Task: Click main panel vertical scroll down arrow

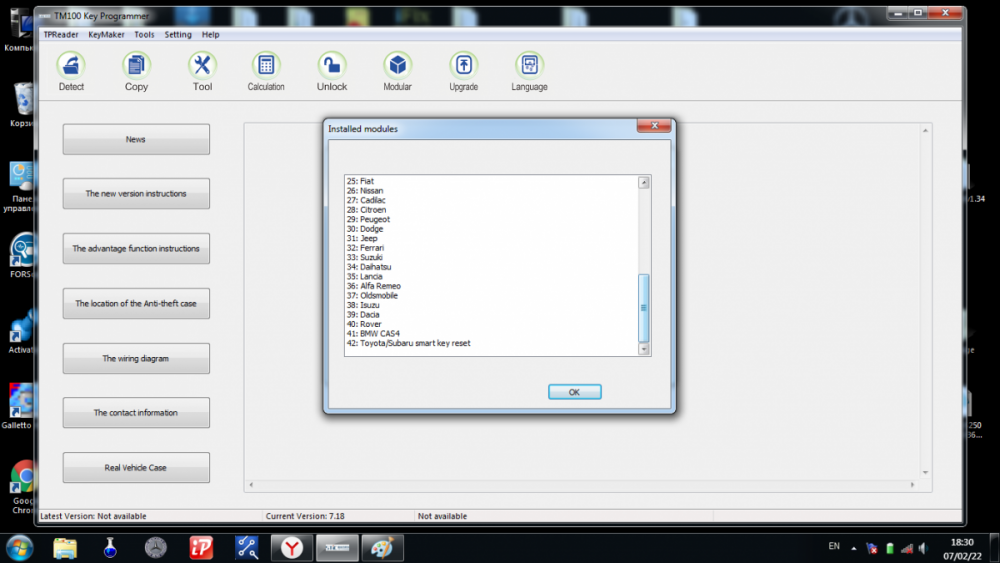Action: [x=925, y=472]
